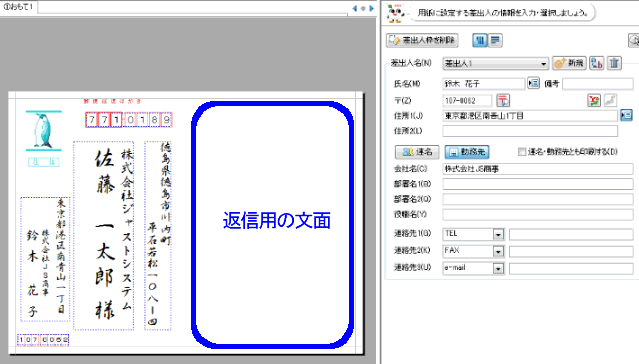The height and width of the screenshot is (364, 639).
Task: Click the penguin stamp image
Action: [x=44, y=130]
